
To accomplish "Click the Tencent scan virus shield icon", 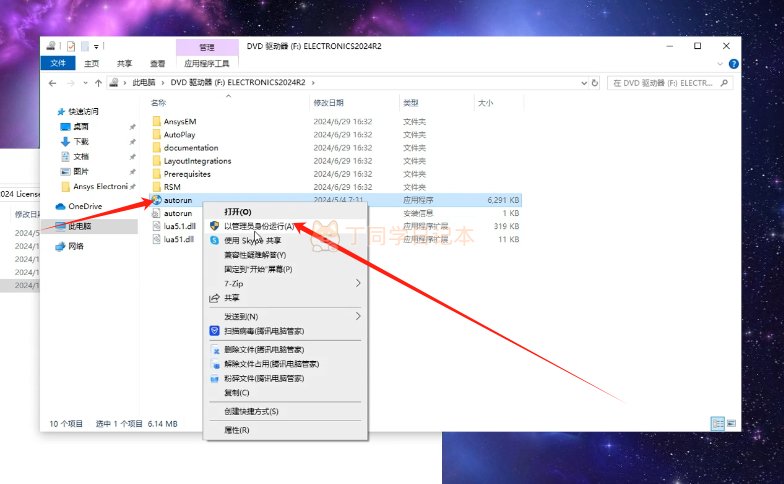I will [214, 331].
